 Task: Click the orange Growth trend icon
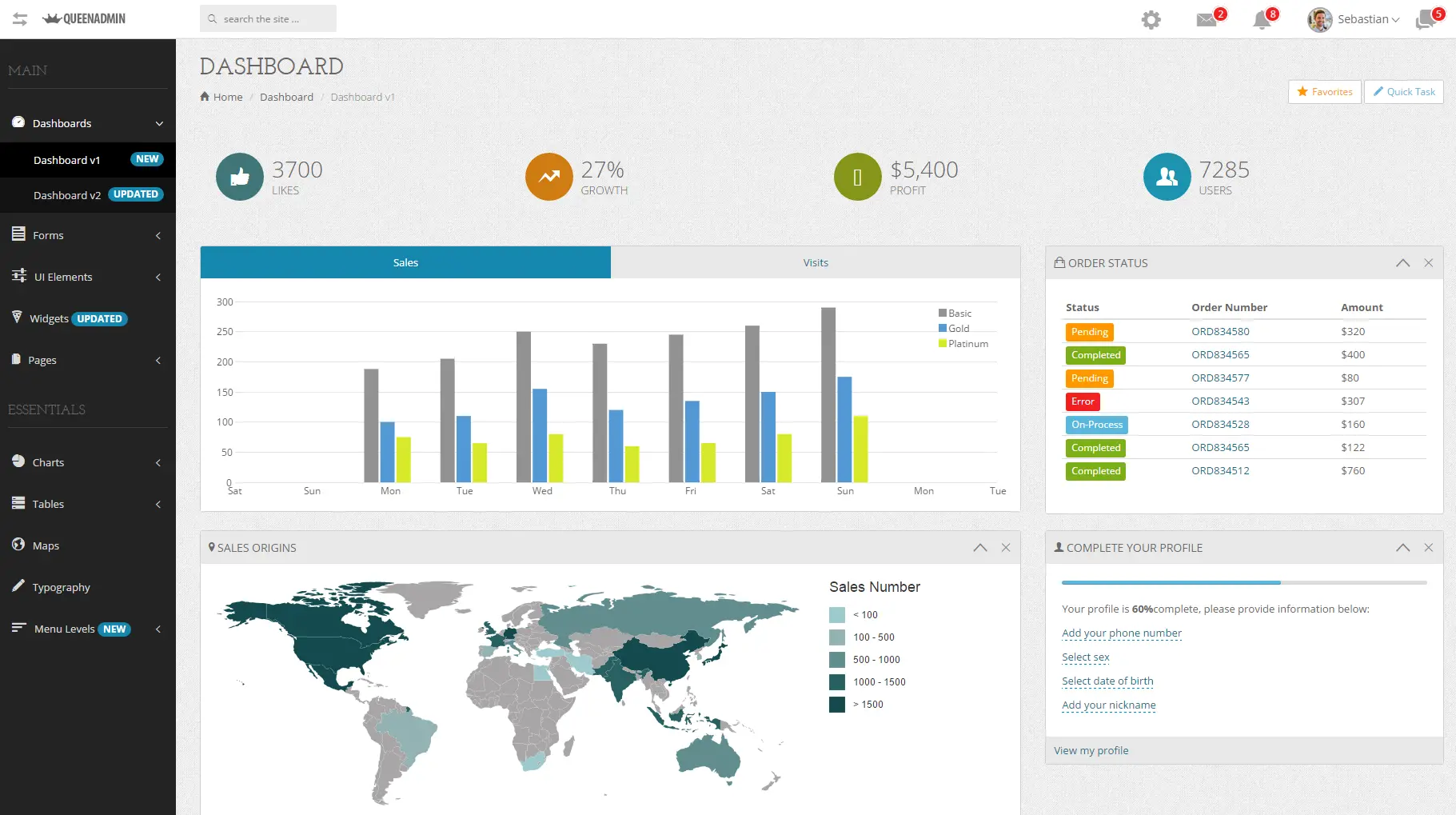549,177
